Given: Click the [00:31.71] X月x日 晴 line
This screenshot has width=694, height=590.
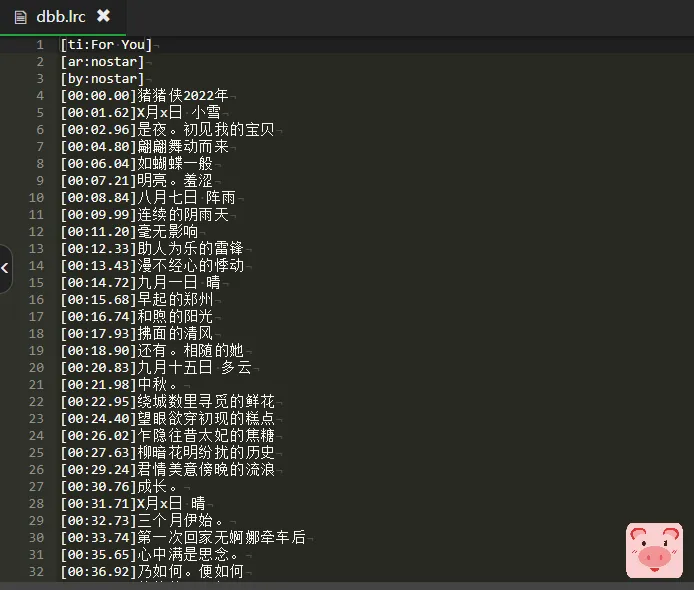Looking at the screenshot, I should [x=133, y=504].
